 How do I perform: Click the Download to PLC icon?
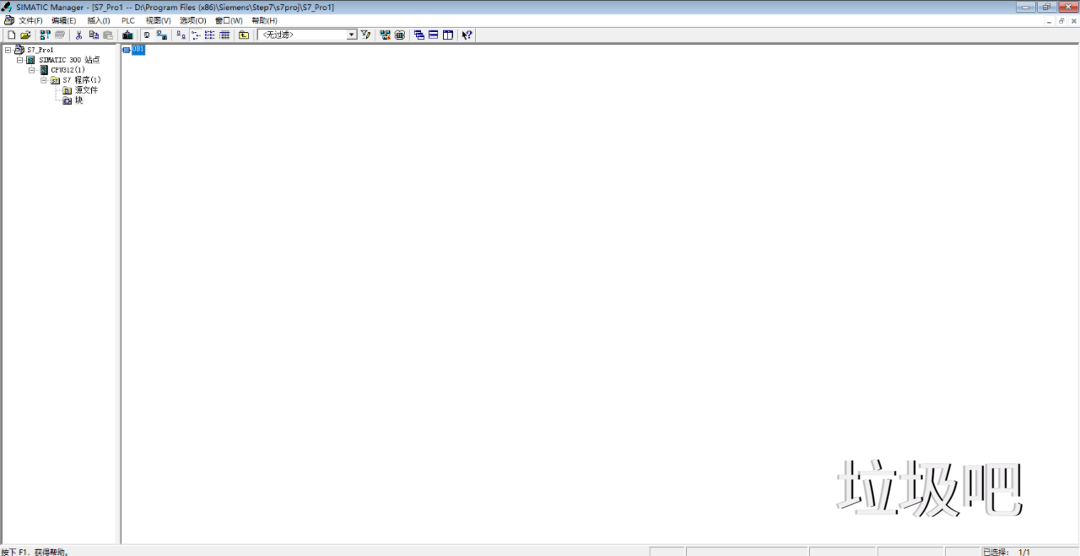tap(127, 35)
